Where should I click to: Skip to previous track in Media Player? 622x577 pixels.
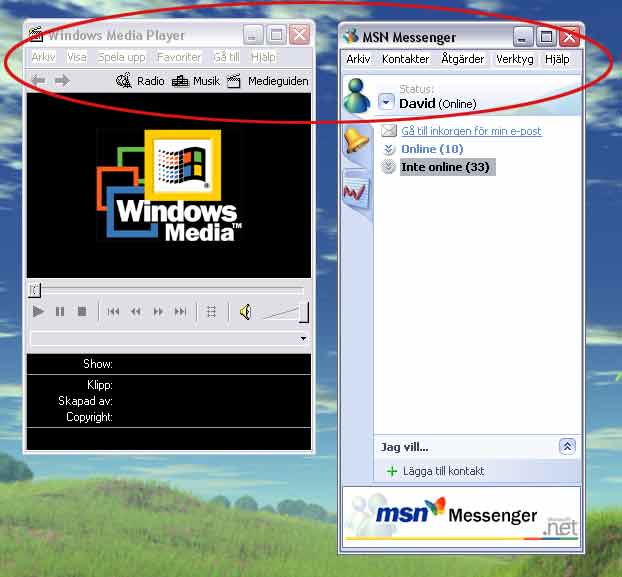point(113,312)
